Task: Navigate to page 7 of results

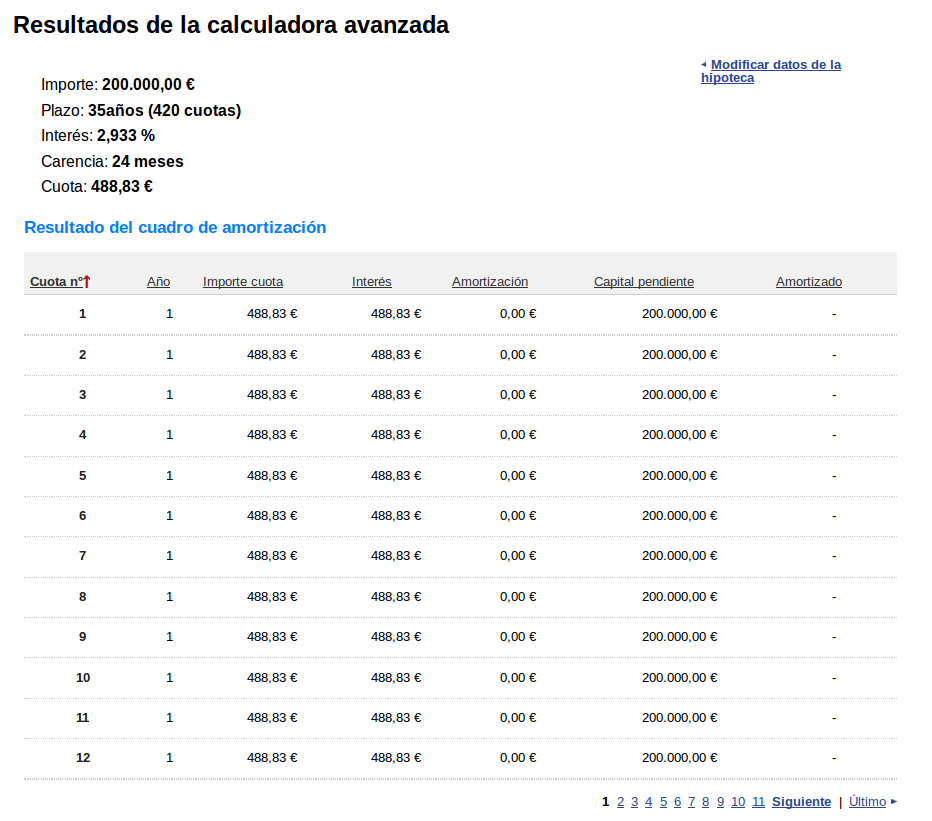Action: pos(691,802)
